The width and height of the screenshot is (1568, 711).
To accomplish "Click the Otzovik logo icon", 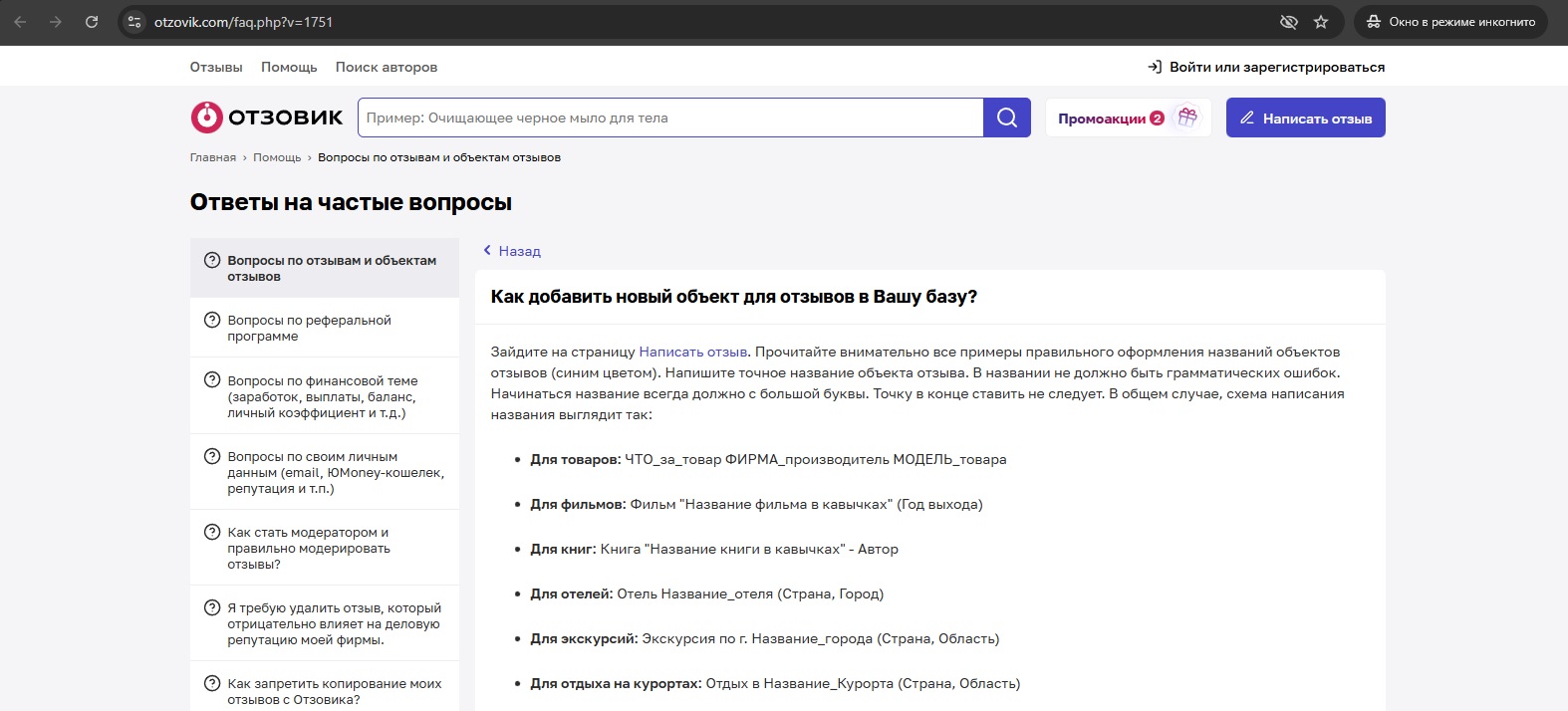I will [206, 118].
